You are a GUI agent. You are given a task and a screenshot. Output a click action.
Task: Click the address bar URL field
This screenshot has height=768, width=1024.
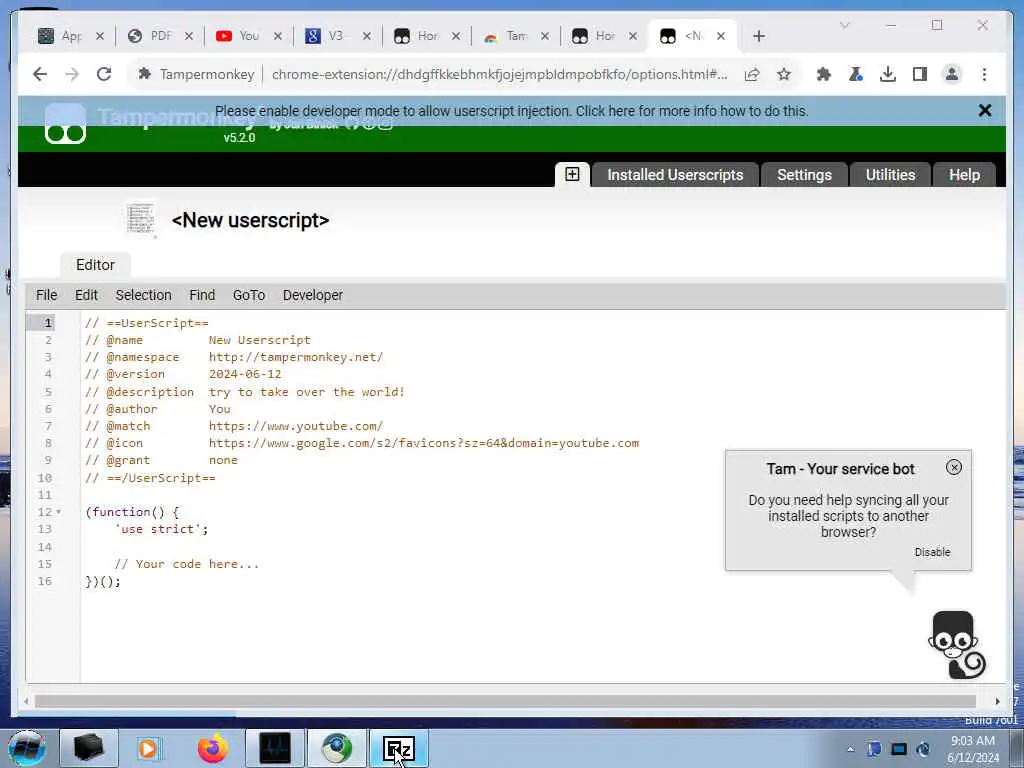pyautogui.click(x=500, y=74)
